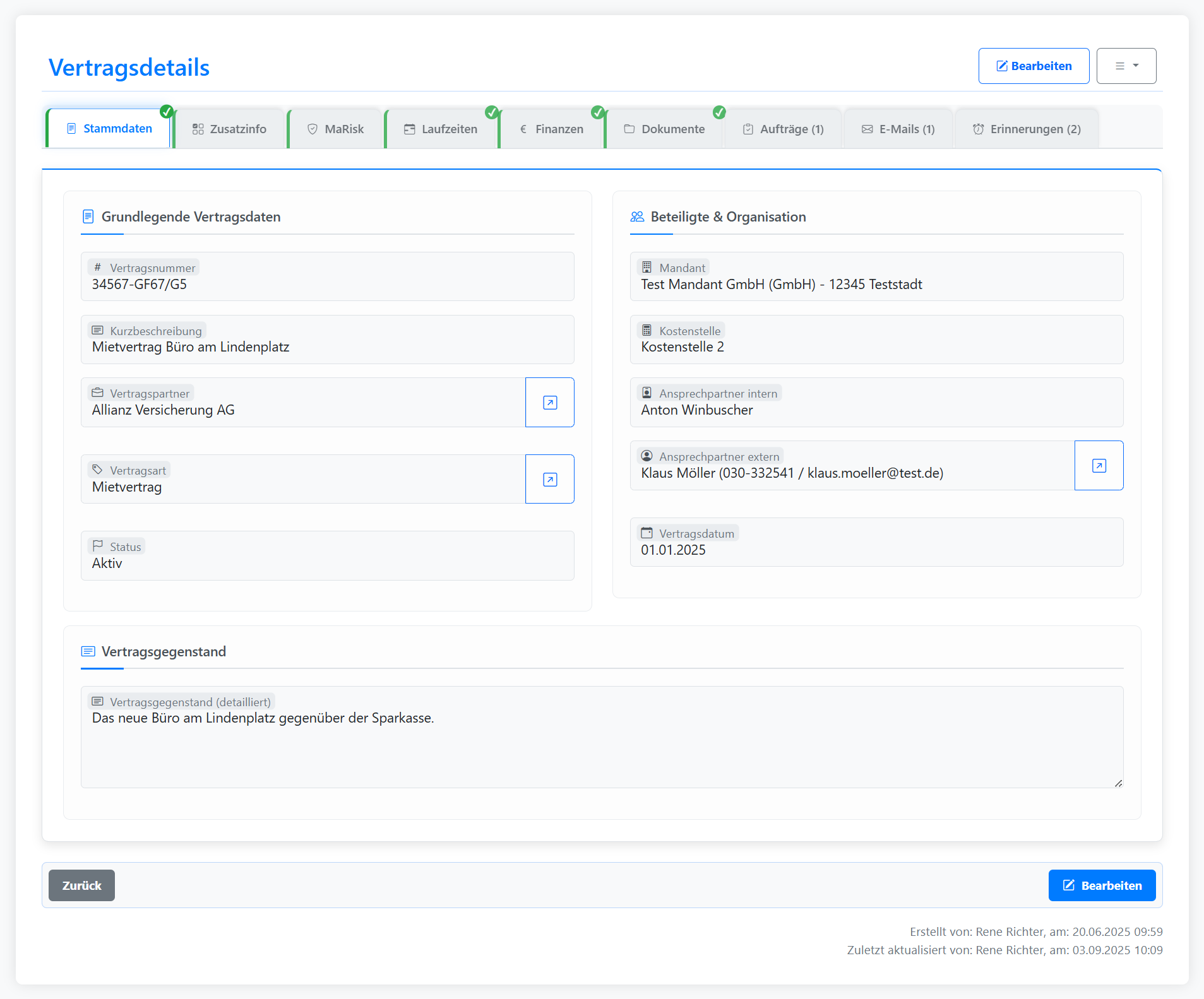The image size is (1204, 999).
Task: Click green checkmark badge on Laufzeiten tab
Action: coord(492,112)
